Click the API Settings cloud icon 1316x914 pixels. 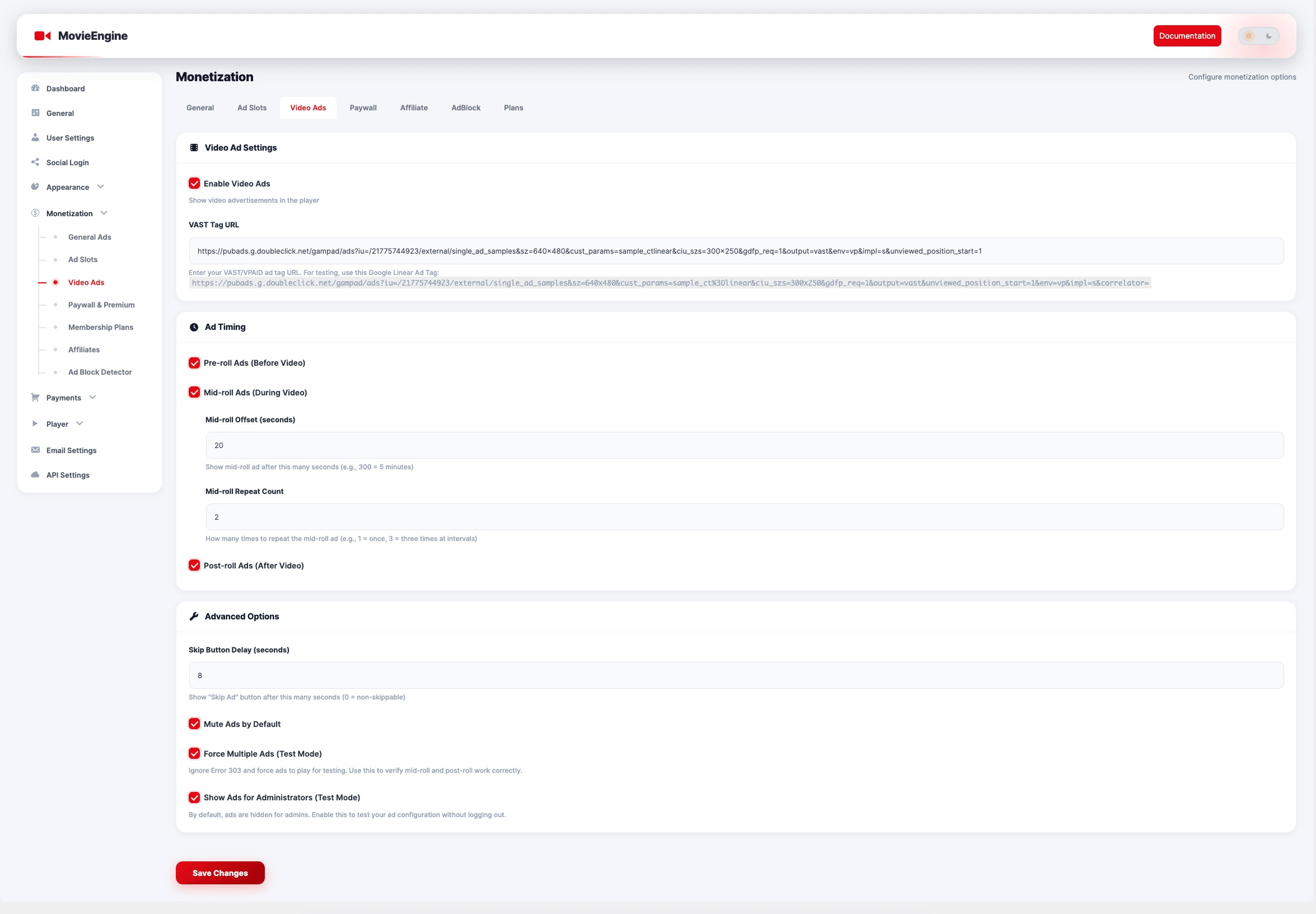(x=35, y=474)
